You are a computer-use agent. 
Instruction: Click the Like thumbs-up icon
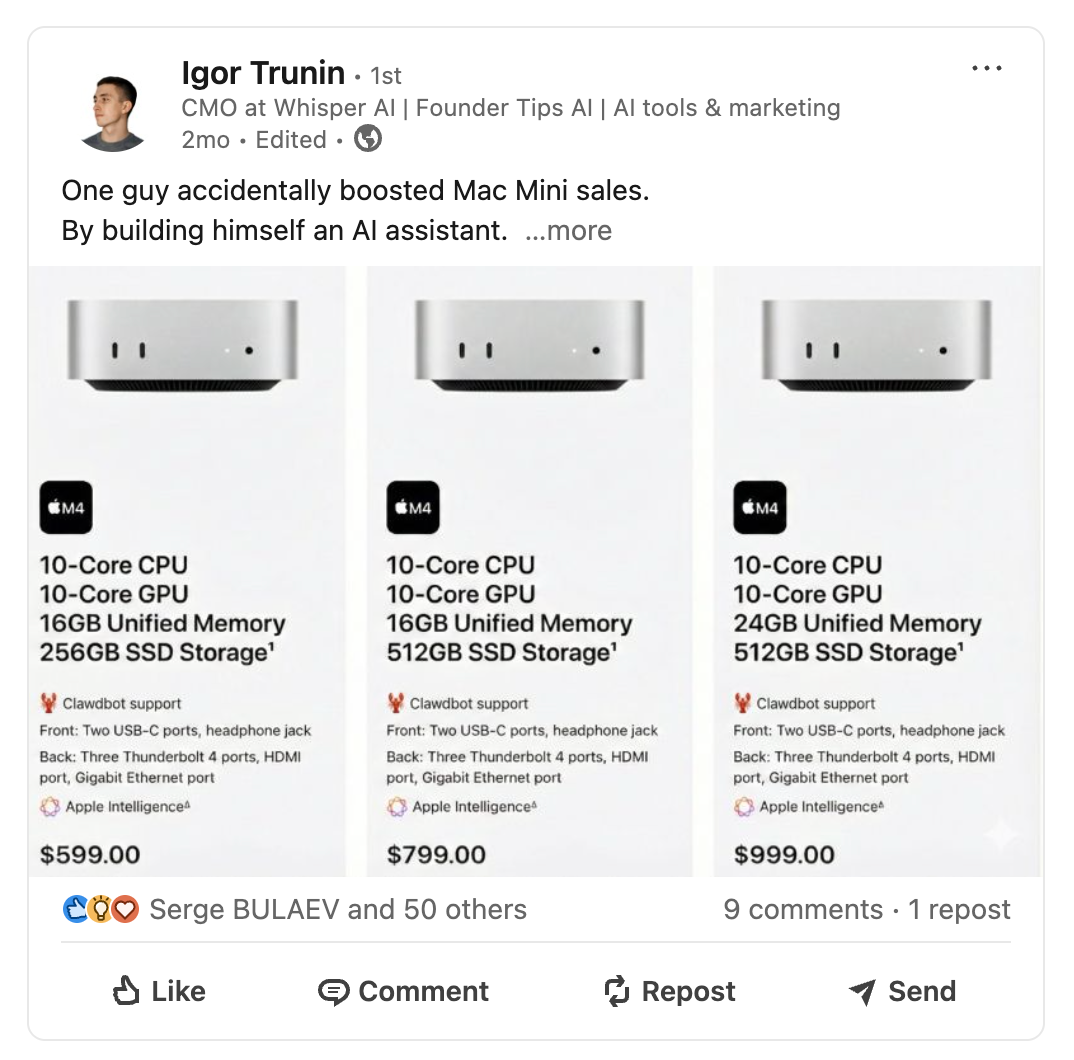[x=126, y=991]
